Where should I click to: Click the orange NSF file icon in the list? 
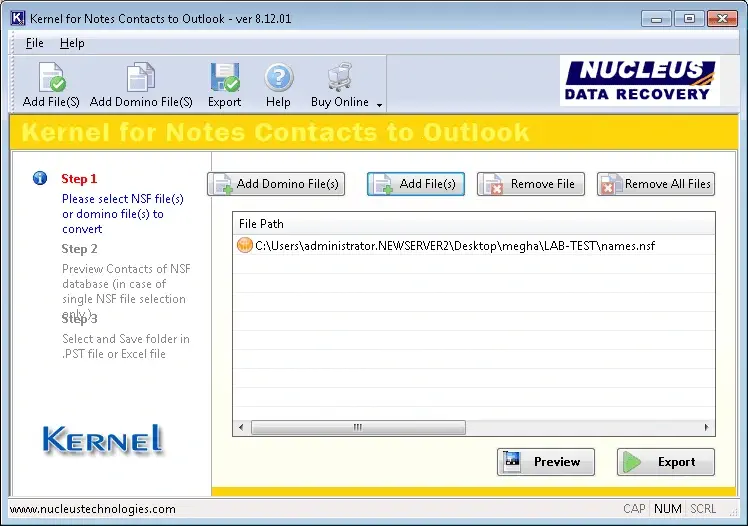[245, 246]
